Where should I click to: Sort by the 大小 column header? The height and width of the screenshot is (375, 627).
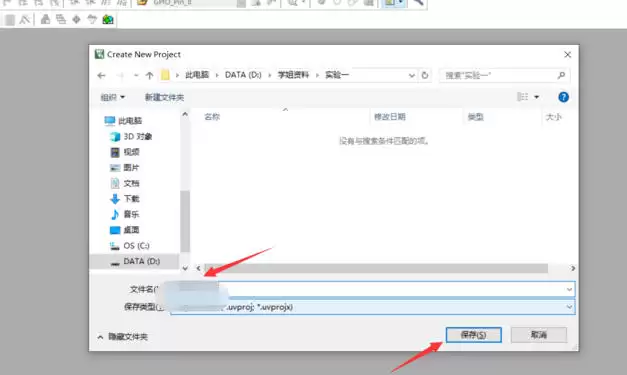554,117
